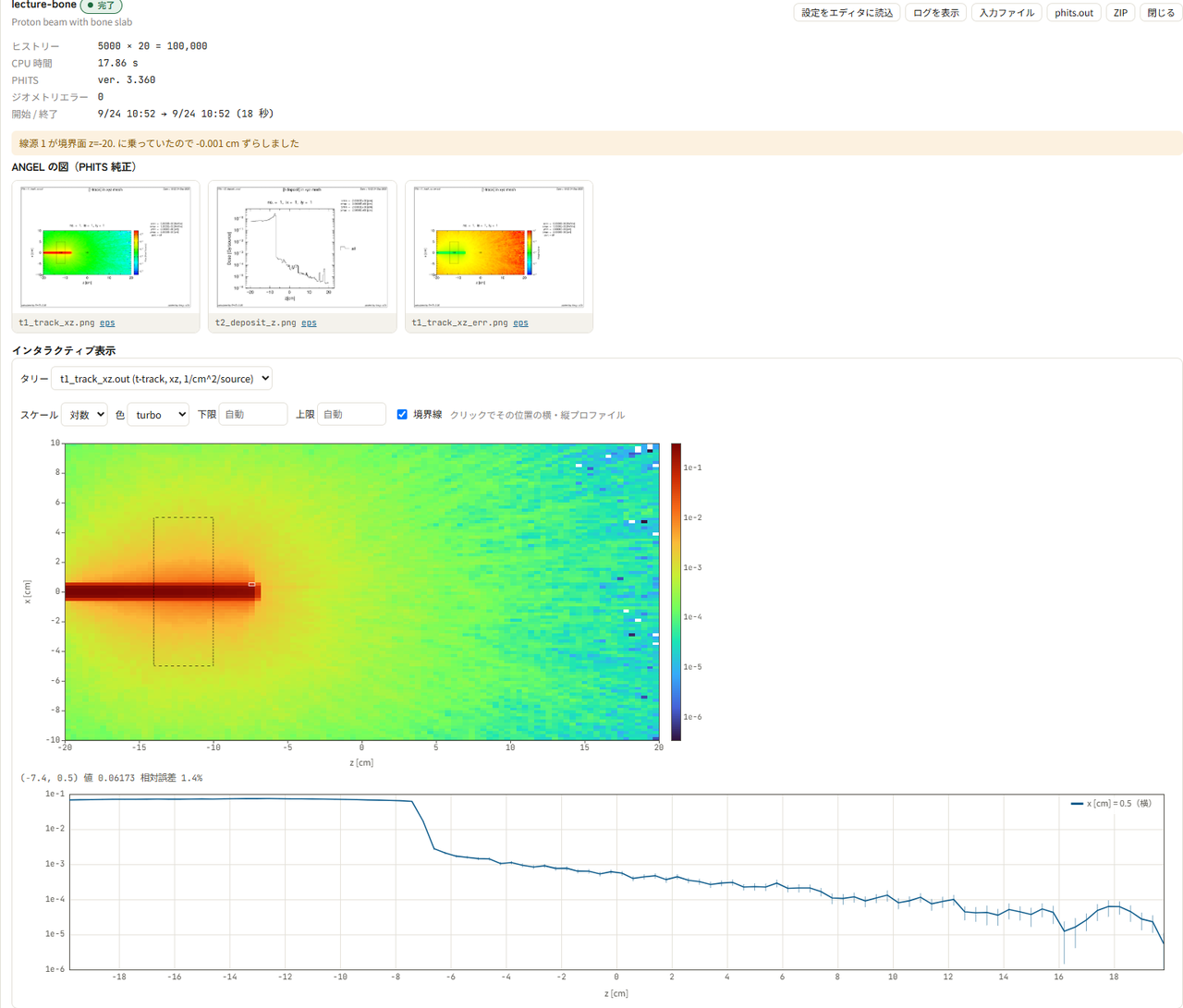Click the dashed bone-slab boundary in heatmap
Image resolution: width=1183 pixels, height=1008 pixels.
tap(183, 591)
